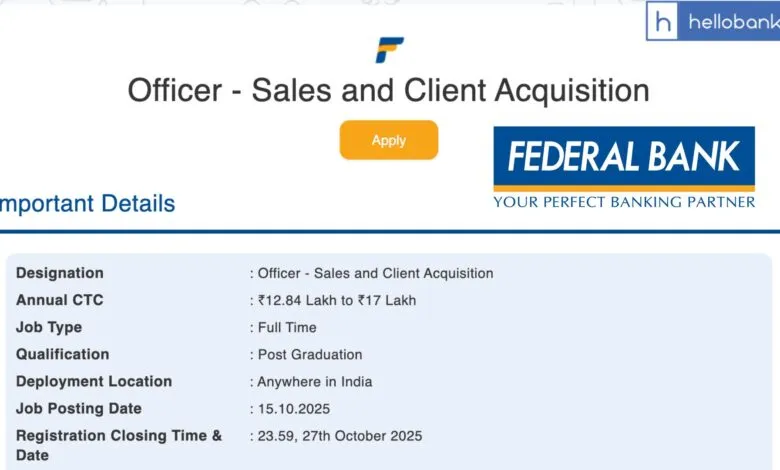Click the Qualification field label
Screen dimensions: 780x470
63,354
